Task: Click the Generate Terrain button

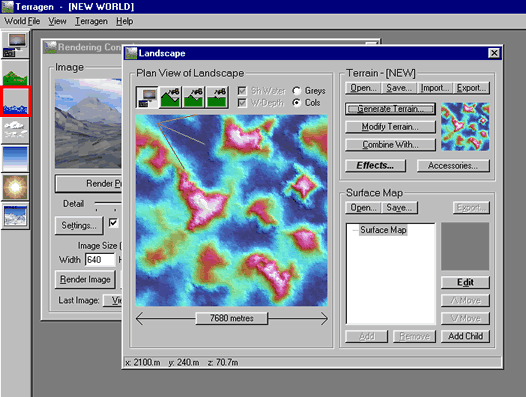Action: point(390,109)
